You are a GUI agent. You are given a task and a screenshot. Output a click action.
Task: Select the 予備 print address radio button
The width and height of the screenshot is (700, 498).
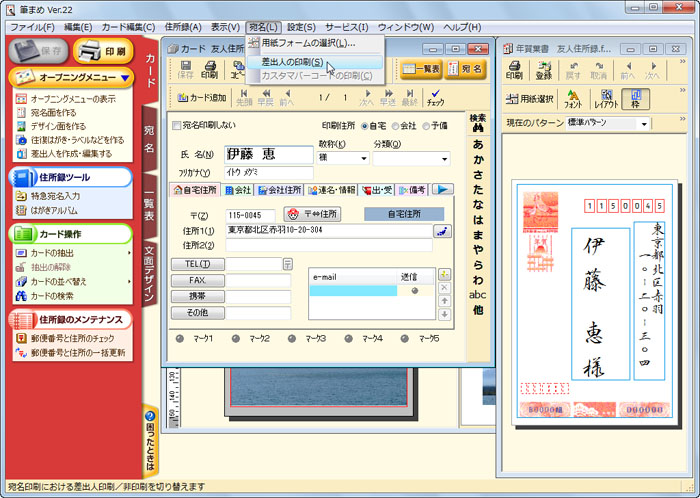pos(430,126)
